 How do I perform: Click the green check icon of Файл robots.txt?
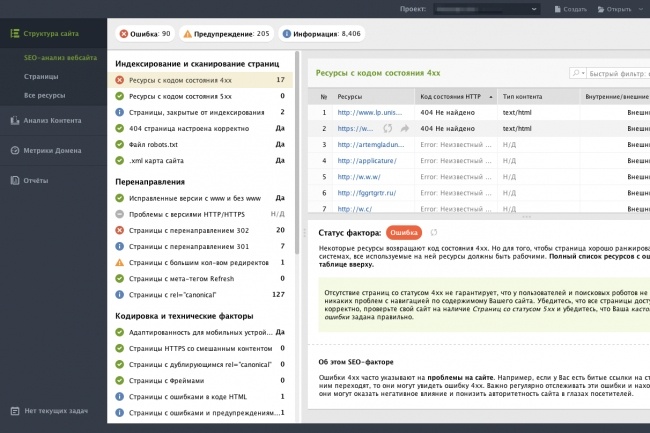click(119, 144)
